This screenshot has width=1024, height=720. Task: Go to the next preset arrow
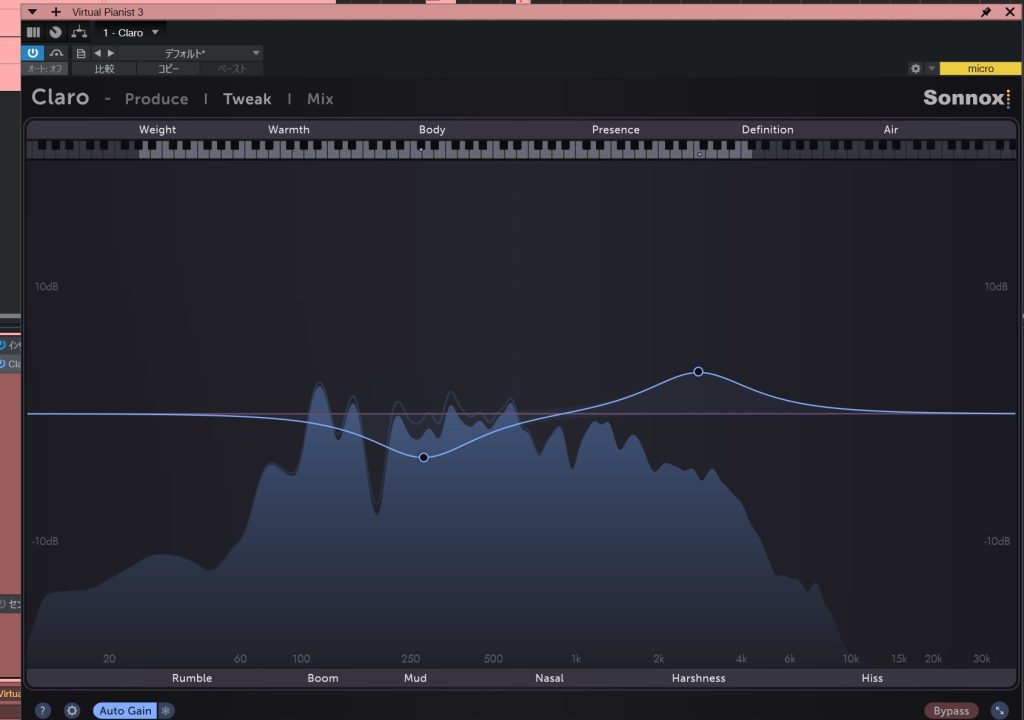point(111,53)
